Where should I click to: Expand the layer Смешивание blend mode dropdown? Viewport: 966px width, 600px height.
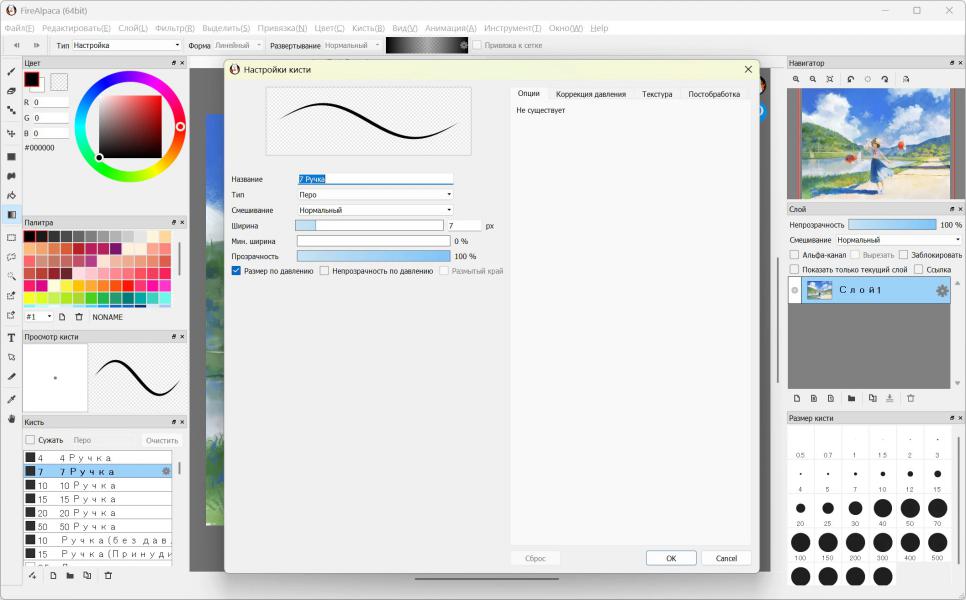pos(897,240)
